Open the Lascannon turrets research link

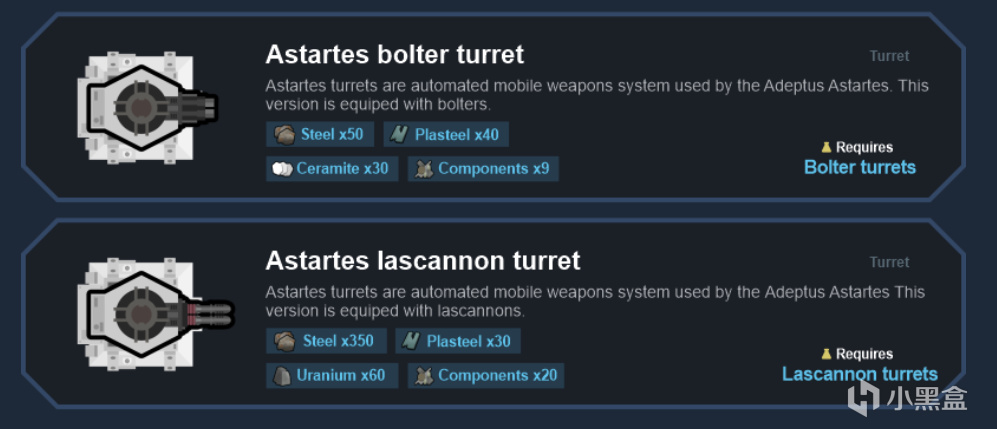859,374
